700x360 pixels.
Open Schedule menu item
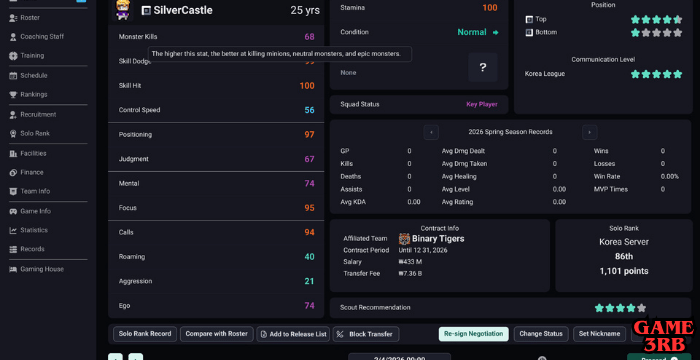pos(34,75)
